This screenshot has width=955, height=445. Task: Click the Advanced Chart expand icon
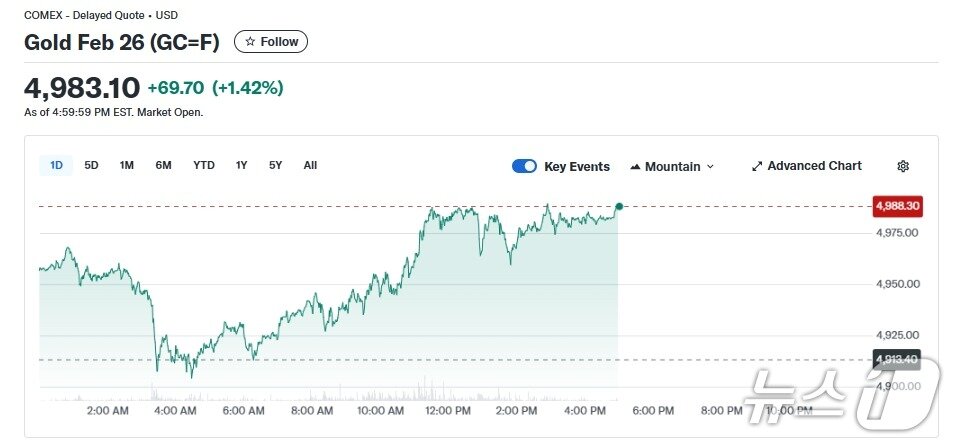click(757, 166)
